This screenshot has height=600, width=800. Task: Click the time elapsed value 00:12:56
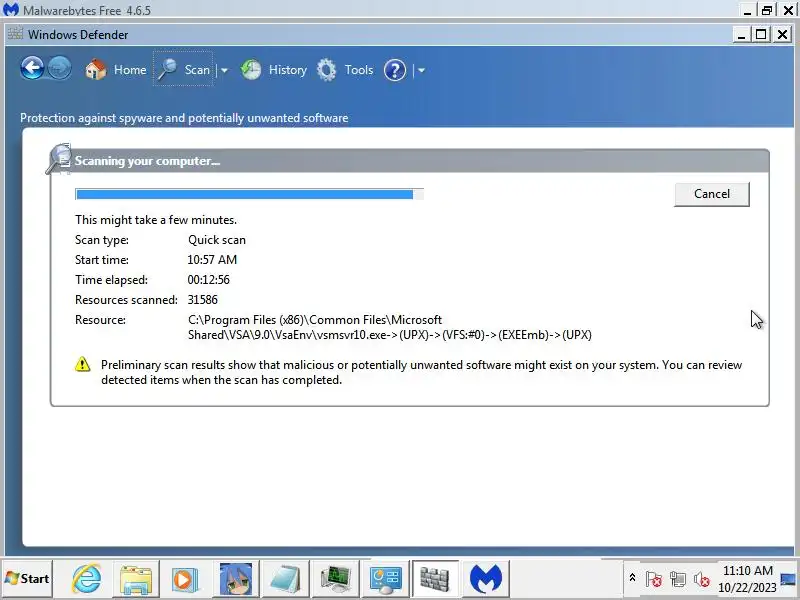(x=209, y=280)
